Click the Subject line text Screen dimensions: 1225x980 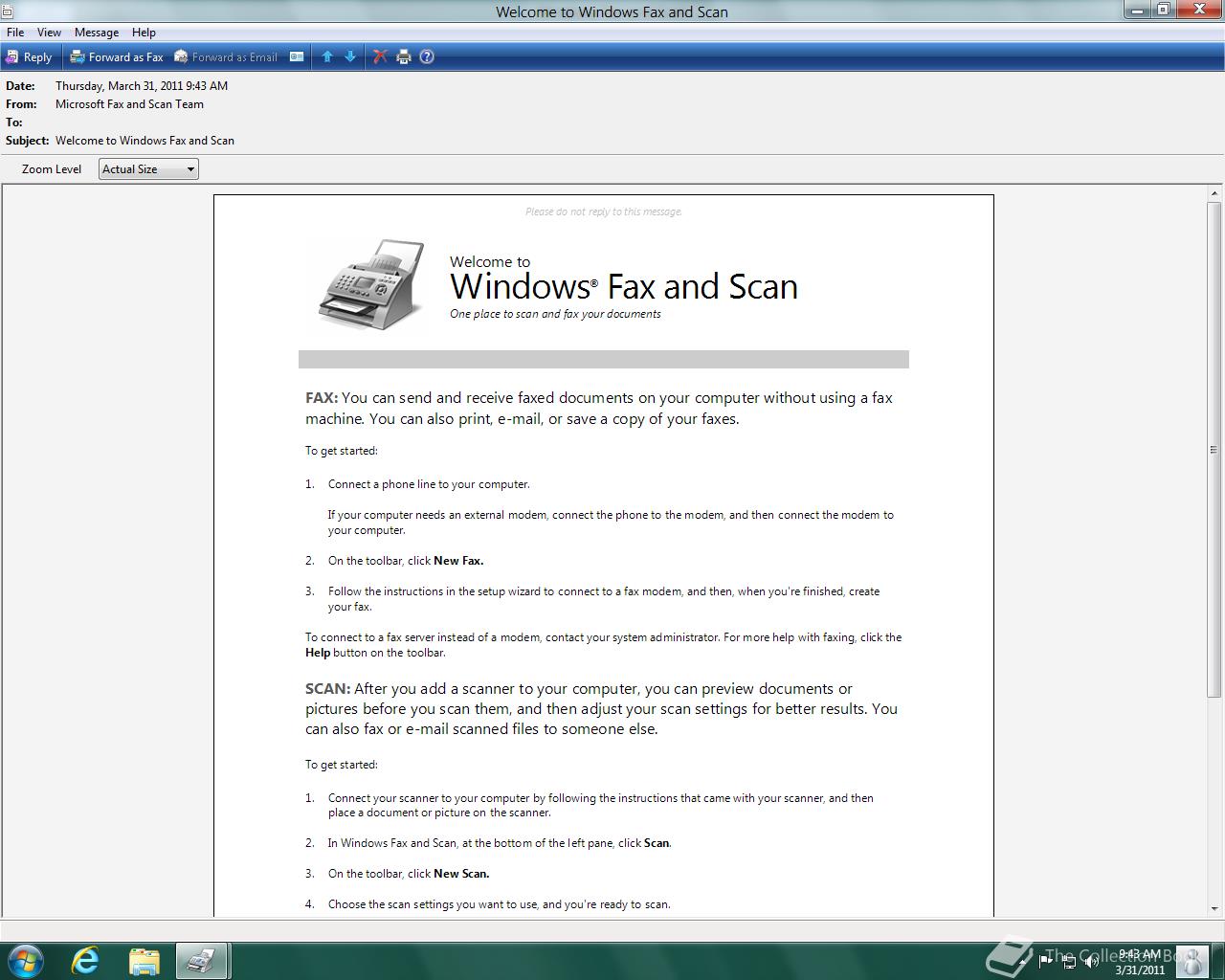click(x=145, y=141)
